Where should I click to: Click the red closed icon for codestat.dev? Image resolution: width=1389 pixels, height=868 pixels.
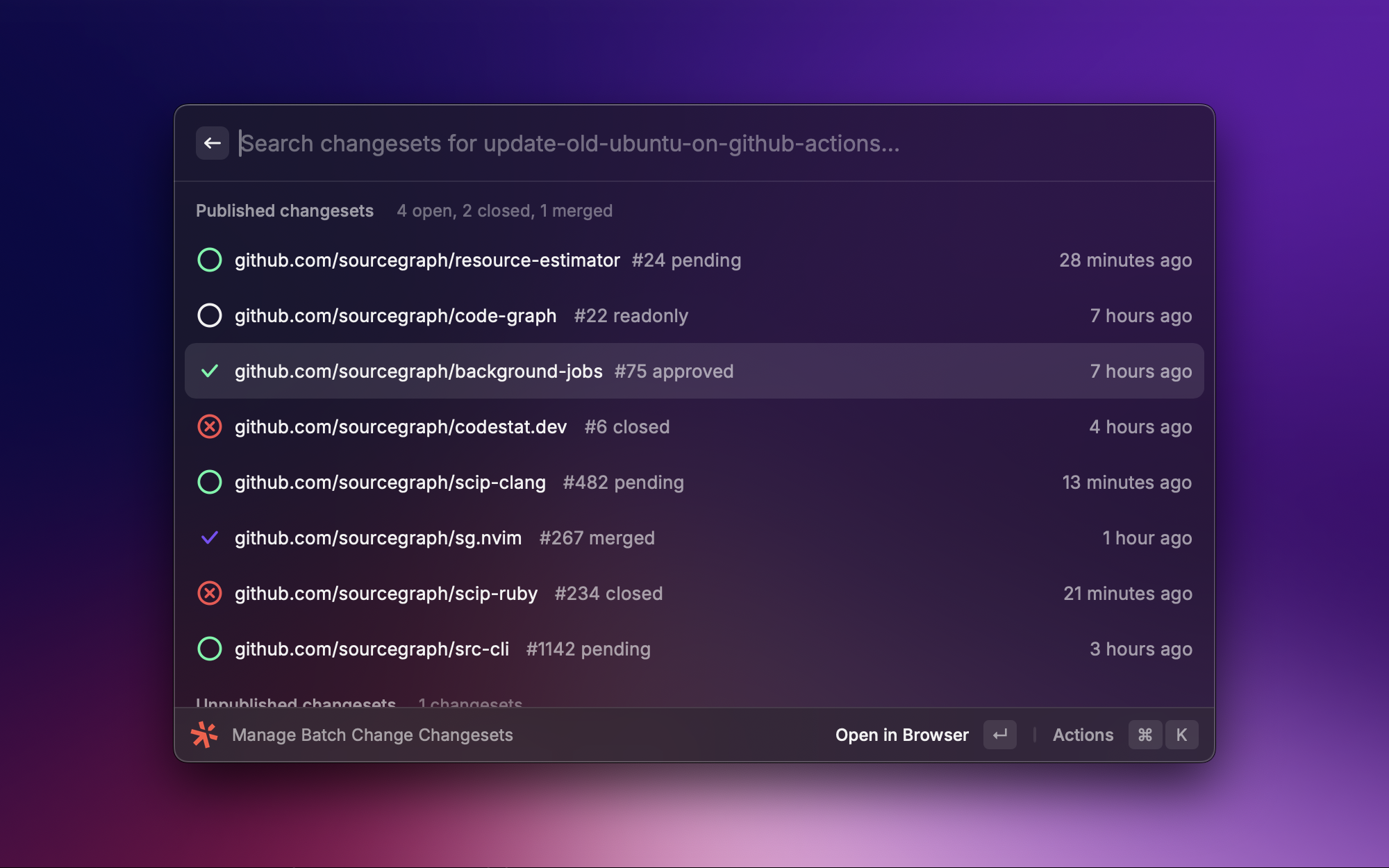[x=209, y=426]
